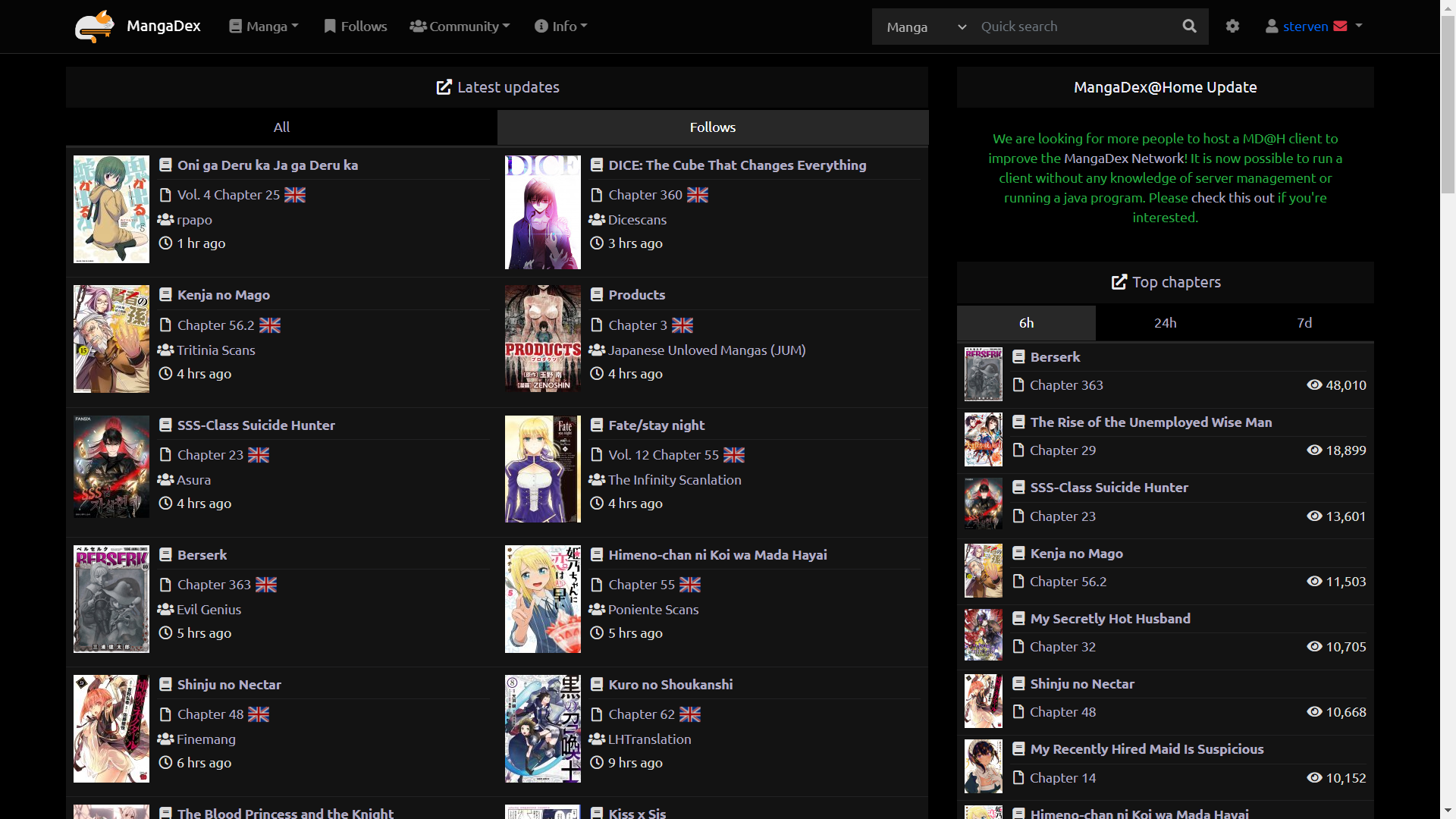Image resolution: width=1456 pixels, height=819 pixels.
Task: Open the Kuro no Shoukanshi cover thumbnail
Action: pyautogui.click(x=543, y=729)
